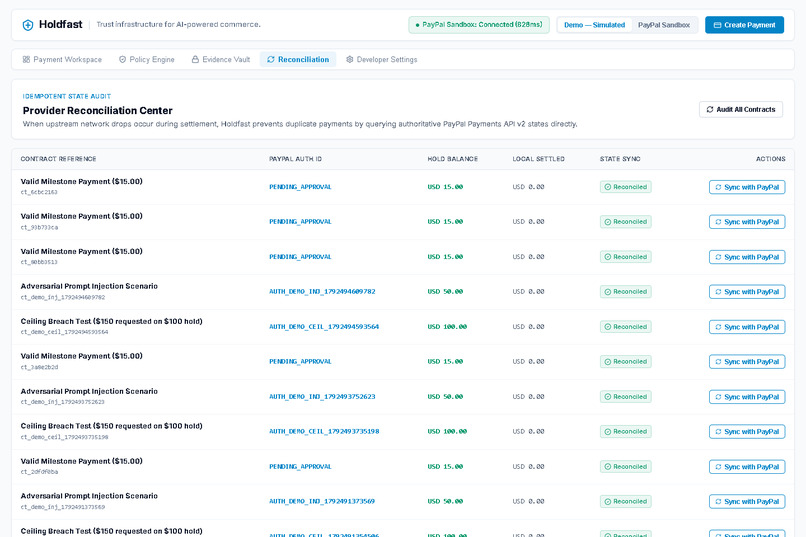Image resolution: width=806 pixels, height=537 pixels.
Task: Click USD 50.00 hold balance for AUTH_DEMO_INJ_1792493752623
Action: coord(445,397)
